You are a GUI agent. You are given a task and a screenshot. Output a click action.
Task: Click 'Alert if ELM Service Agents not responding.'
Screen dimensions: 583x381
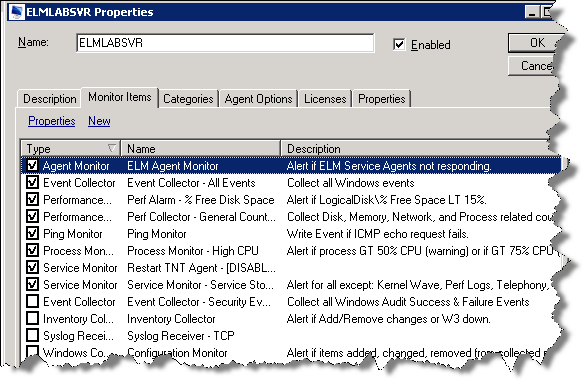(389, 166)
